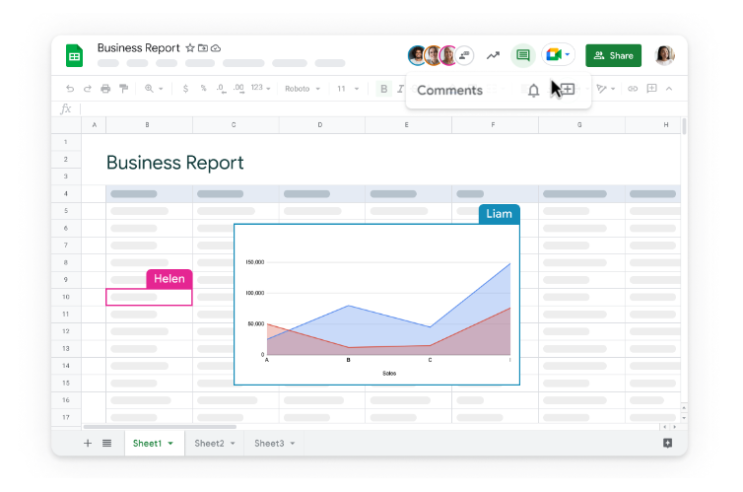
Task: Expand the Google Meet dropdown
Action: coord(567,55)
